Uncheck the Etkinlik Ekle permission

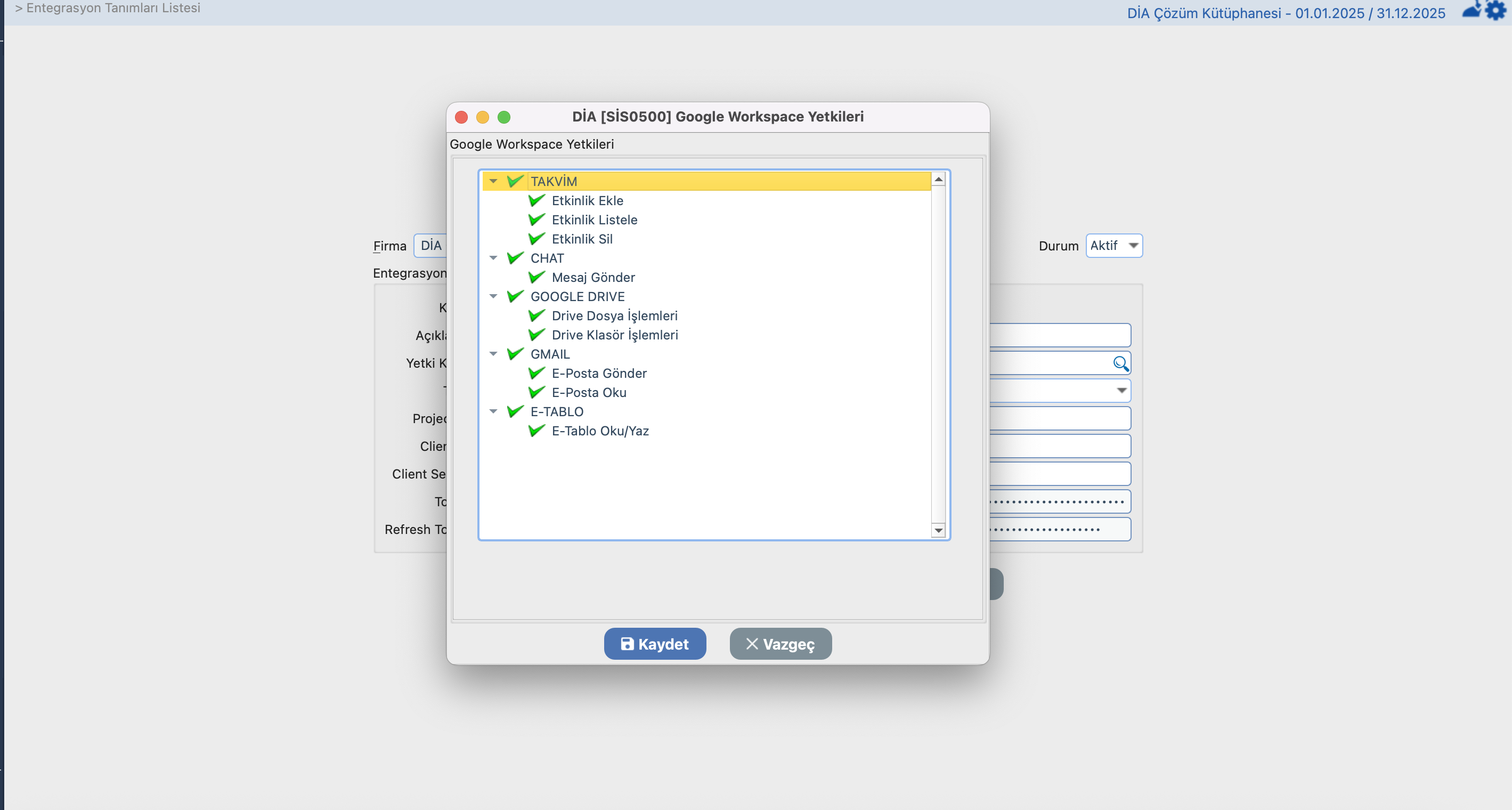pos(536,201)
